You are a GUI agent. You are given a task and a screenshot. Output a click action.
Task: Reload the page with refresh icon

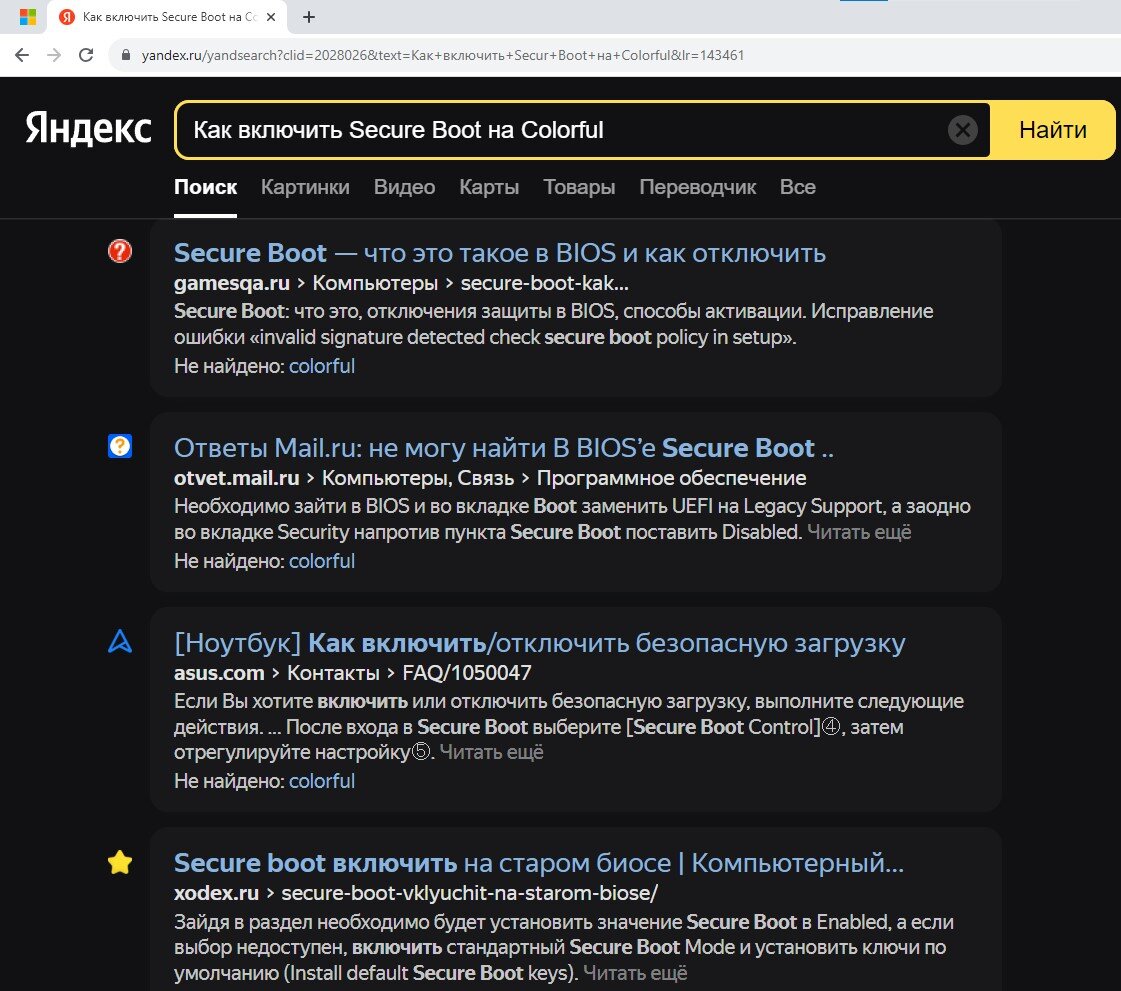tap(86, 55)
